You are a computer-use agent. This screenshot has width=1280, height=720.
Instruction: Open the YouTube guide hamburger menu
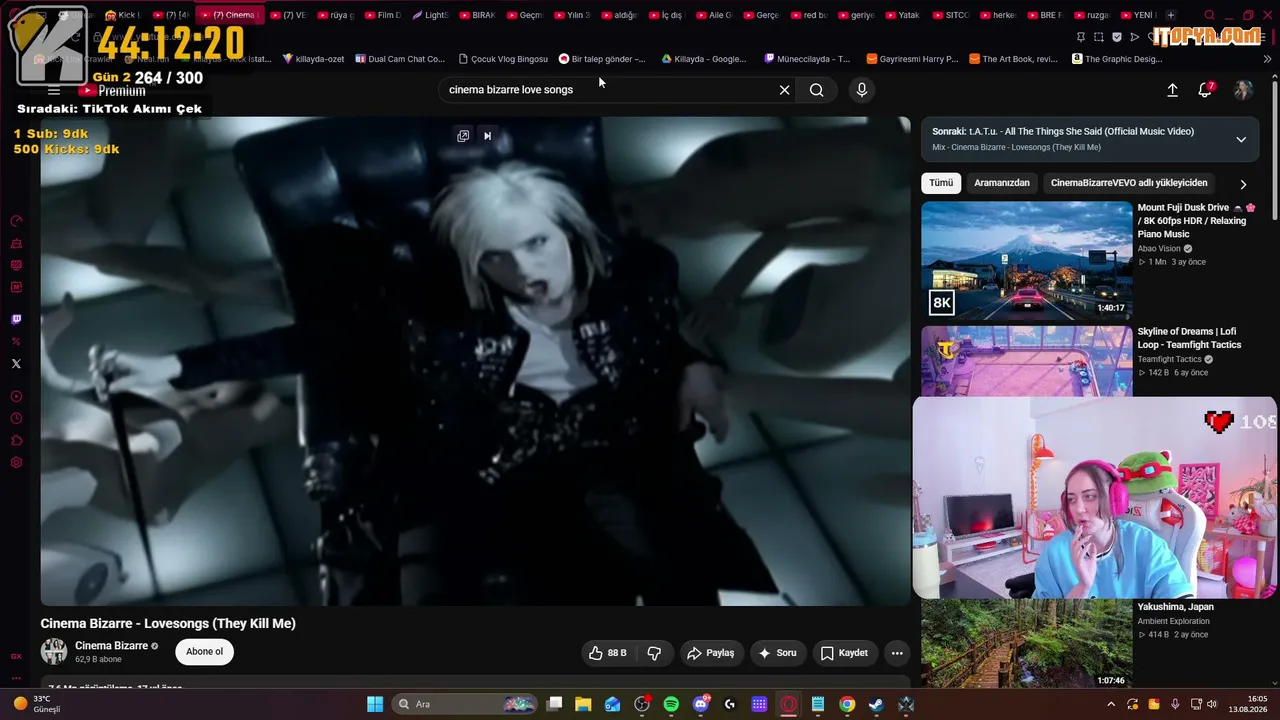54,90
